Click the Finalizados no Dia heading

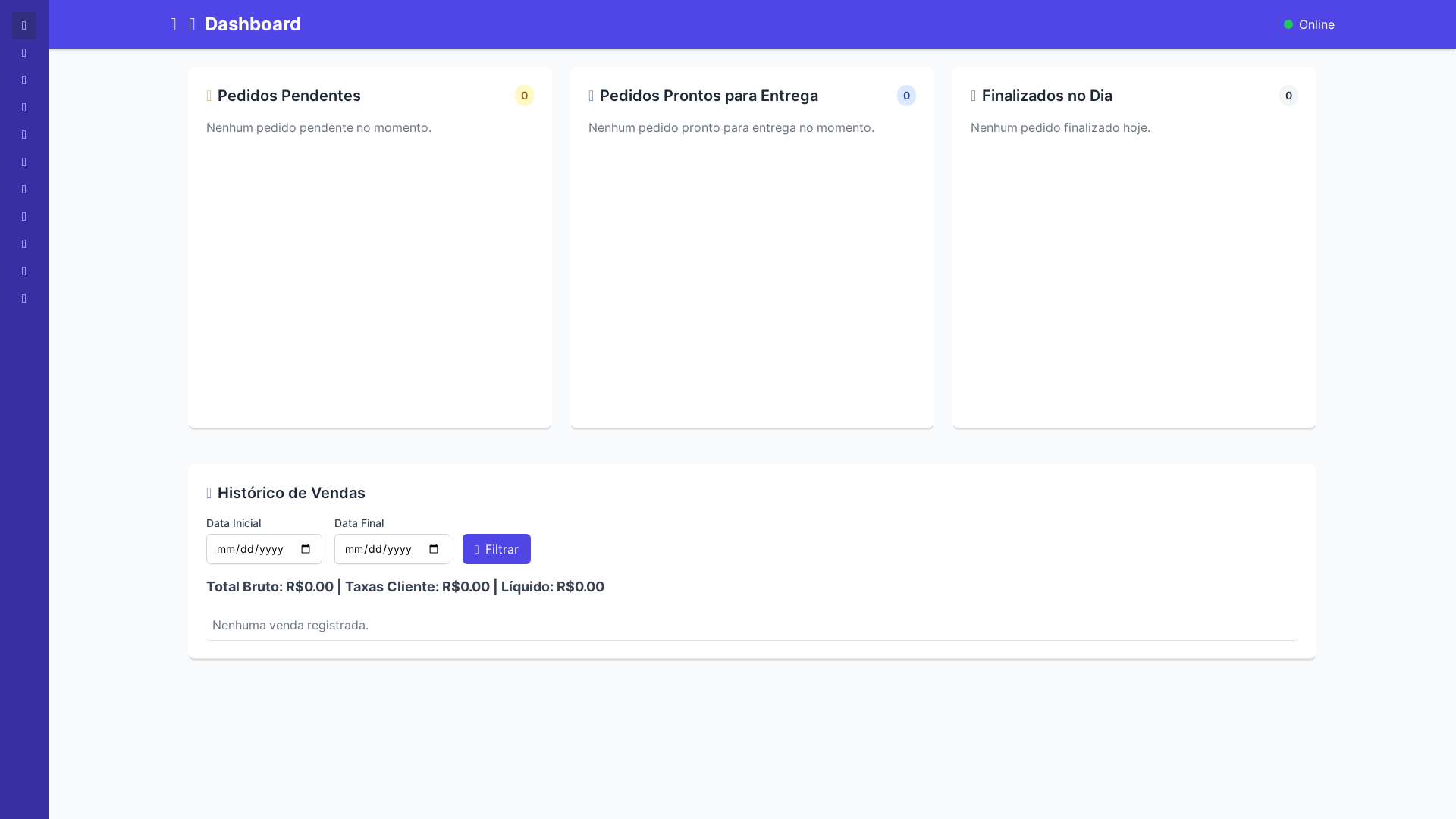pos(1047,96)
